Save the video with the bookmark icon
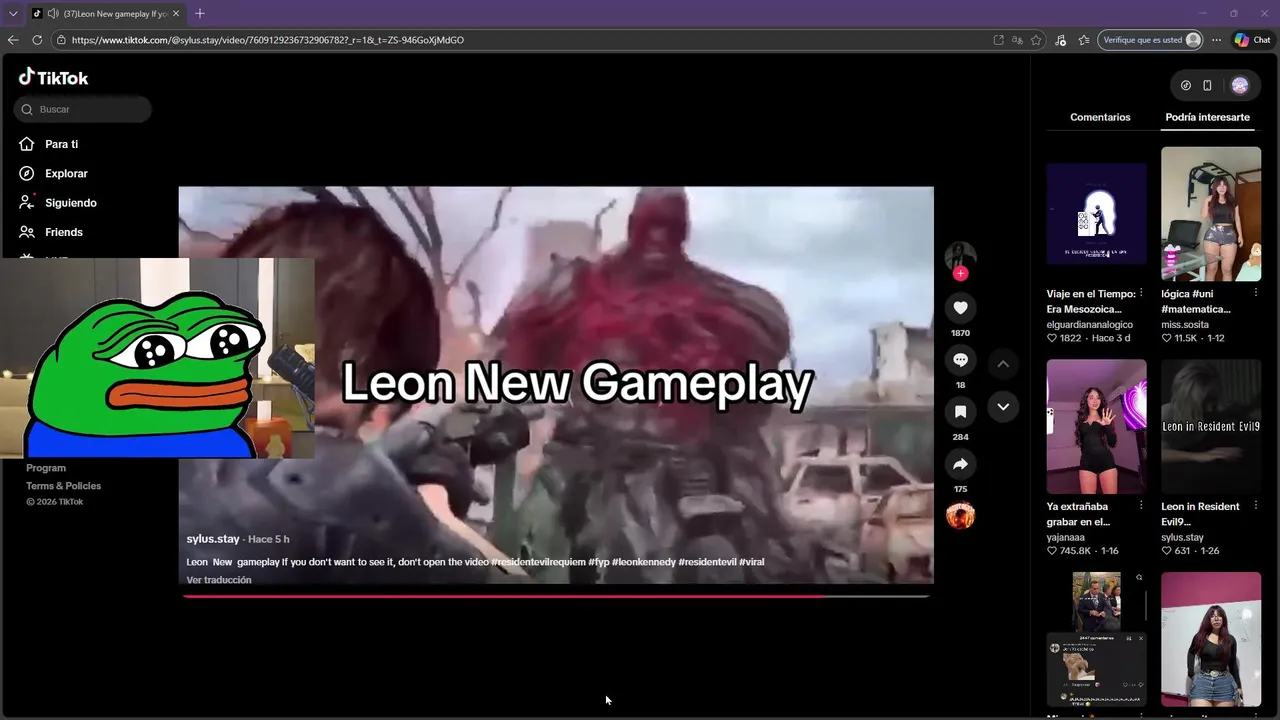The height and width of the screenshot is (720, 1280). (960, 412)
